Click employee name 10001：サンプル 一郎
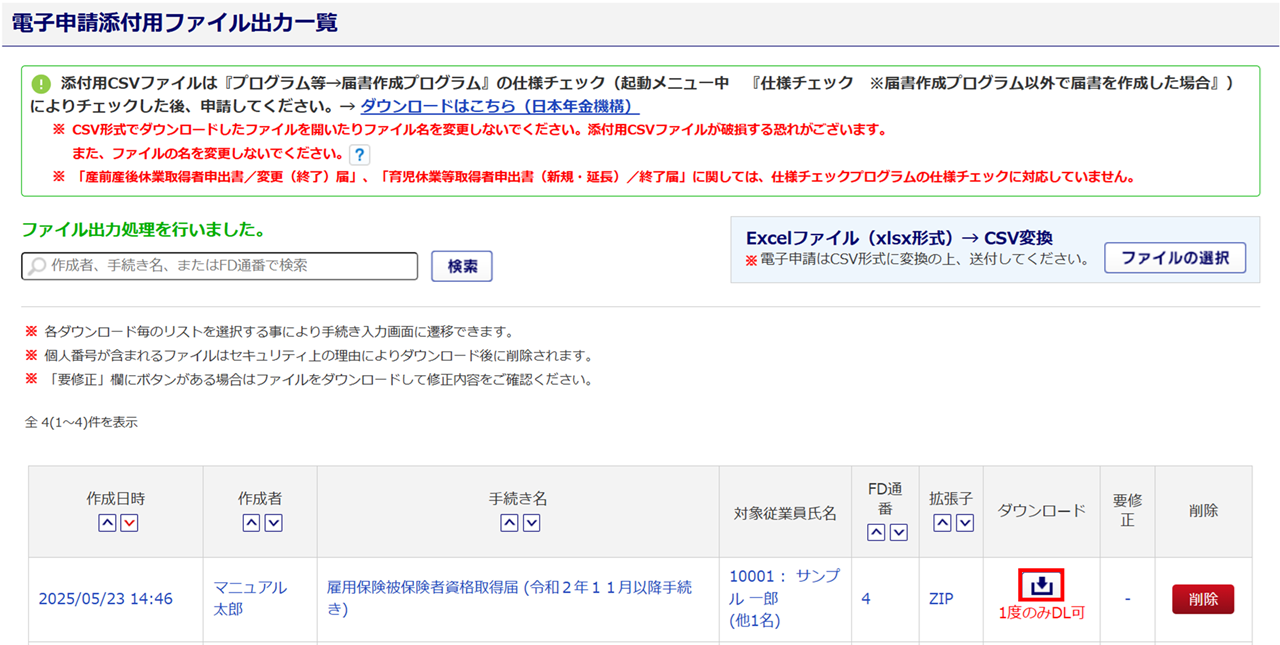1280x645 pixels. pos(784,587)
